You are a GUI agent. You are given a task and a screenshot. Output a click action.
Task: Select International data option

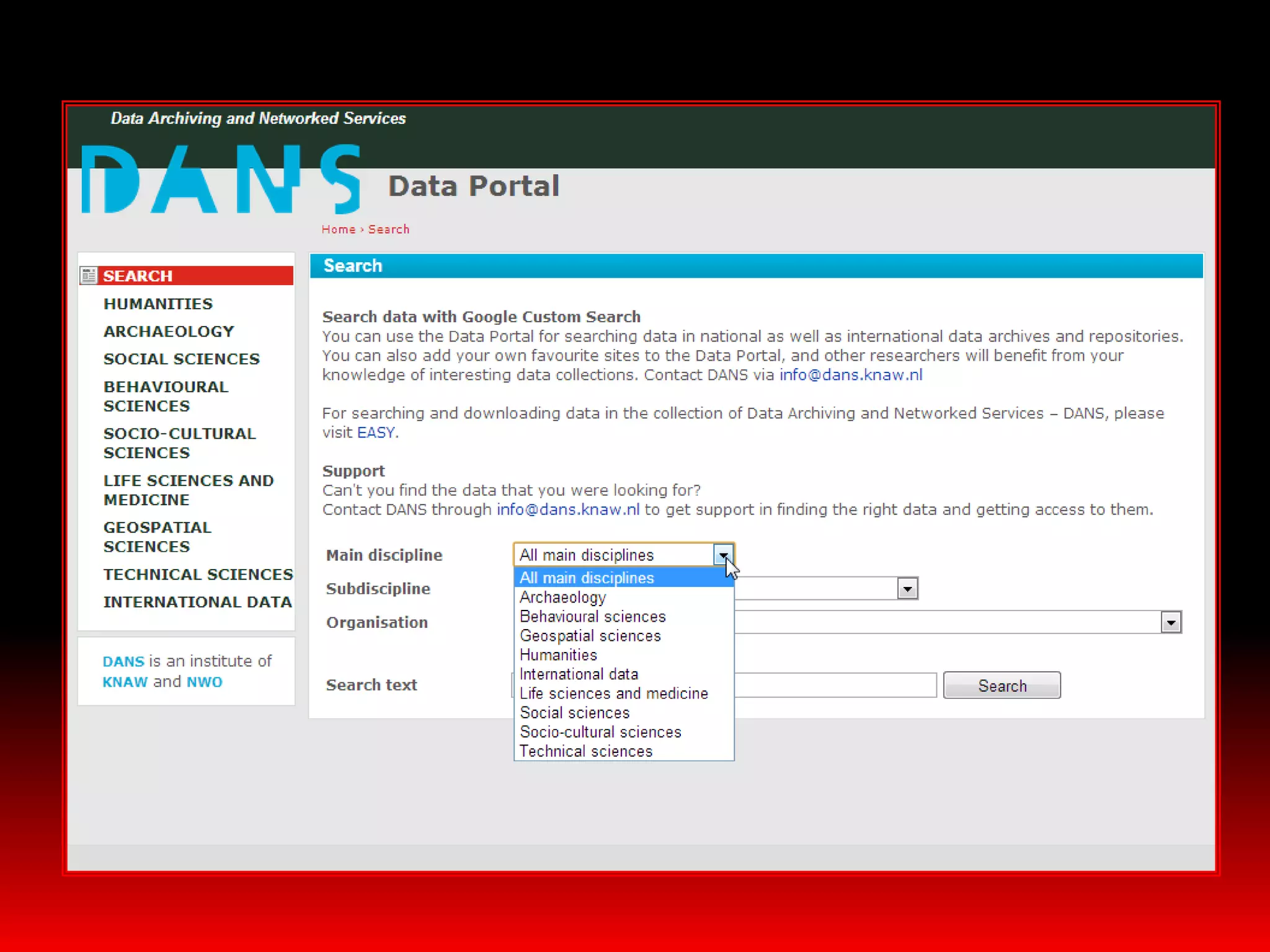579,674
